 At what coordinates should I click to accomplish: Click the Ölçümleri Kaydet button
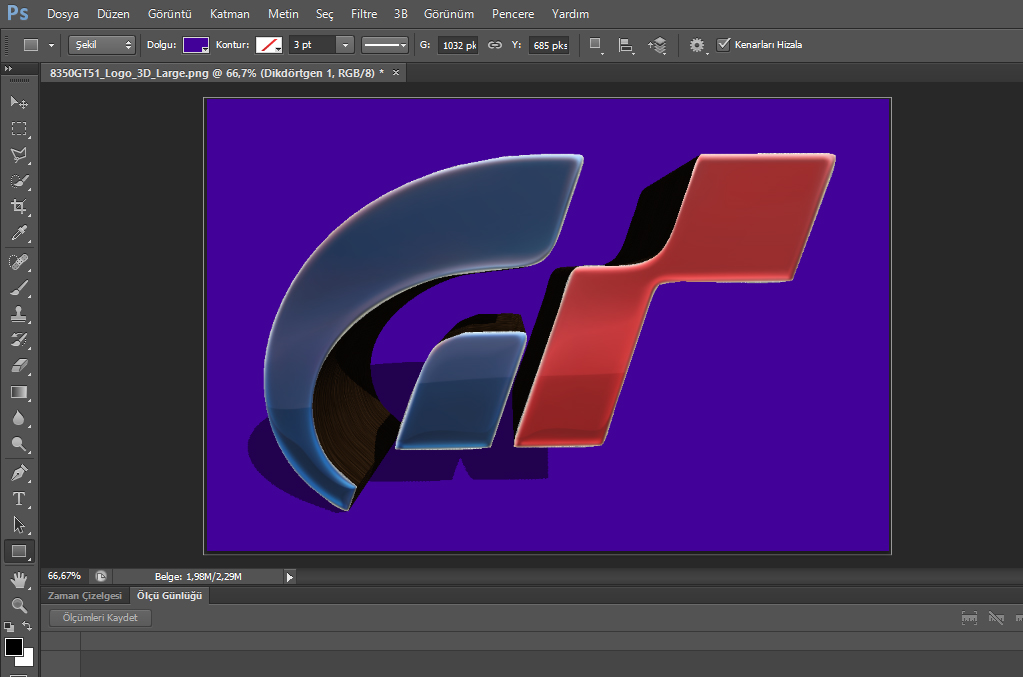point(100,617)
